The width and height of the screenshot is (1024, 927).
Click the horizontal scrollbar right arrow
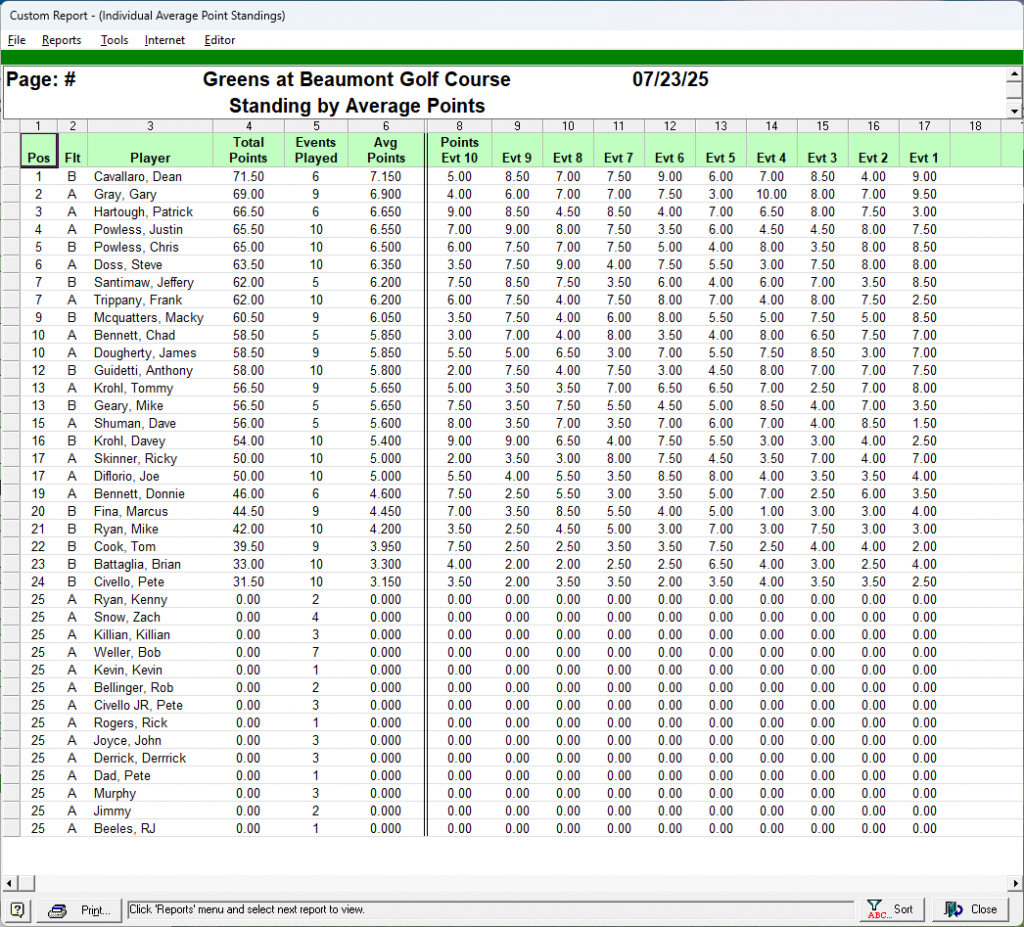1015,883
